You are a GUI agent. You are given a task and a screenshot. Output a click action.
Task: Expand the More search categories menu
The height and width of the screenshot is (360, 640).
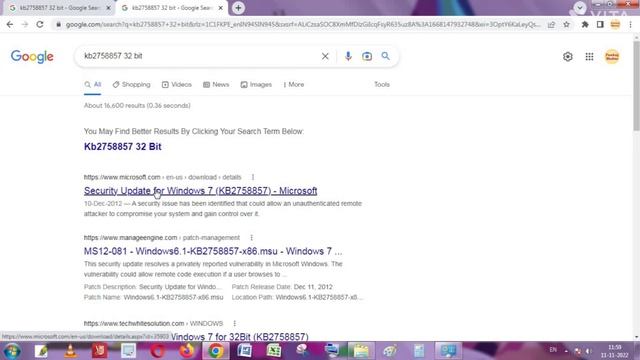[x=293, y=85]
